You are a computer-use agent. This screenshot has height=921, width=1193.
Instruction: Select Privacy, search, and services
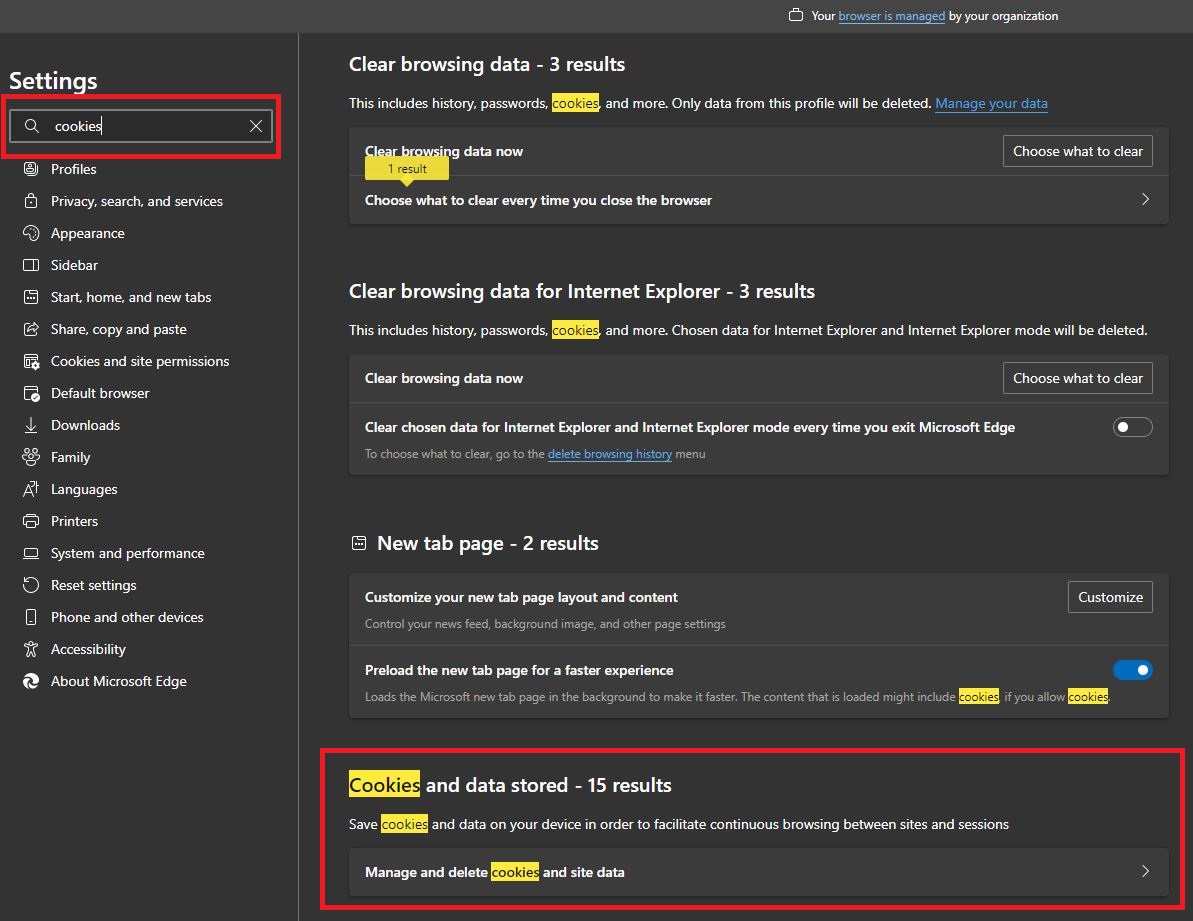tap(135, 201)
